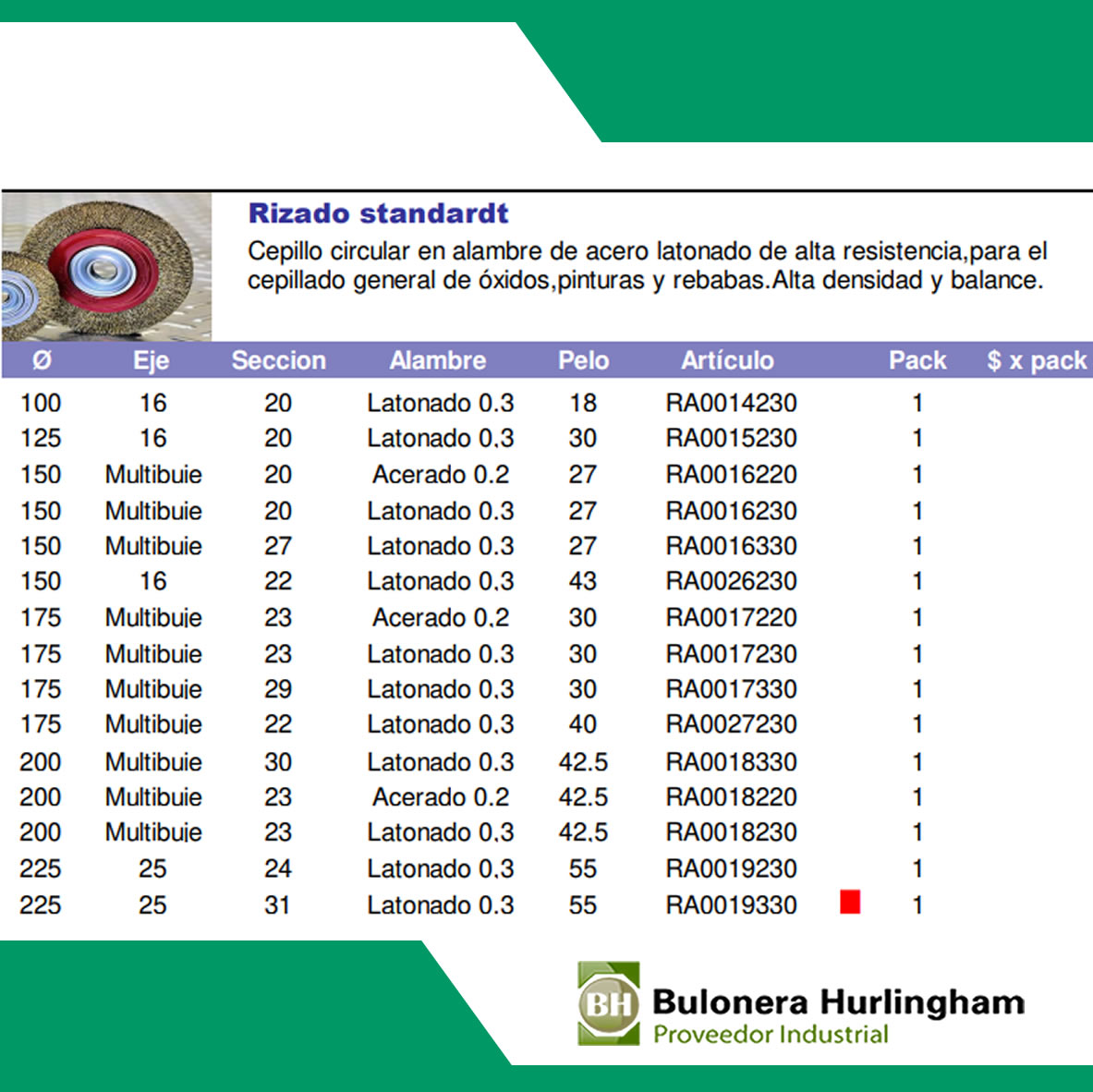Click the Alambre column header

[438, 360]
